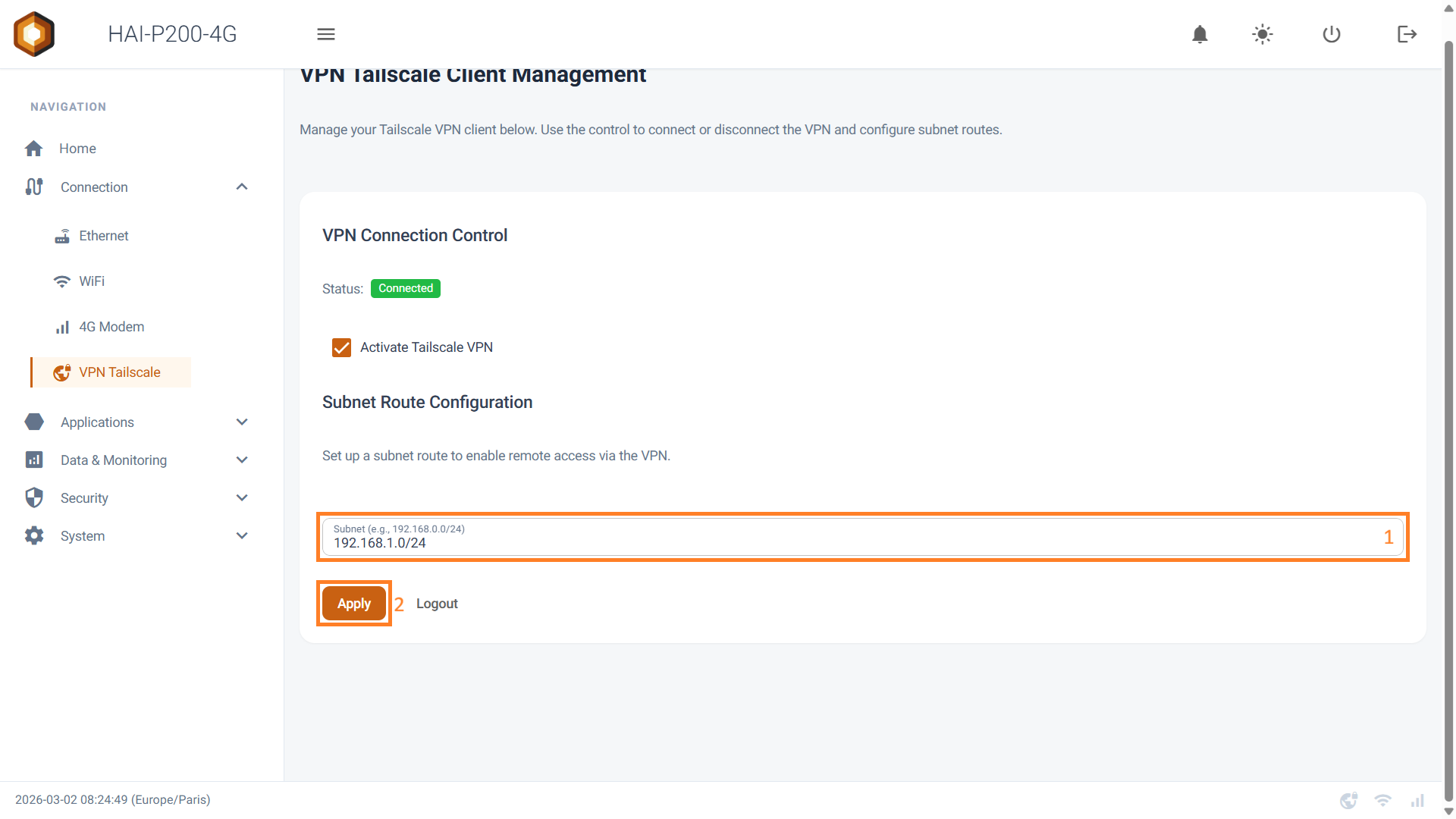Click the HAI hexagon logo
1456x819 pixels.
(34, 34)
